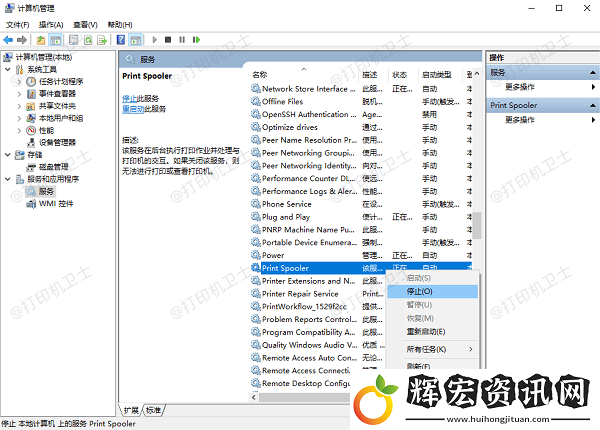Select Disk Management (磁盘管理) tree item
This screenshot has height=430, width=600.
[x=54, y=167]
